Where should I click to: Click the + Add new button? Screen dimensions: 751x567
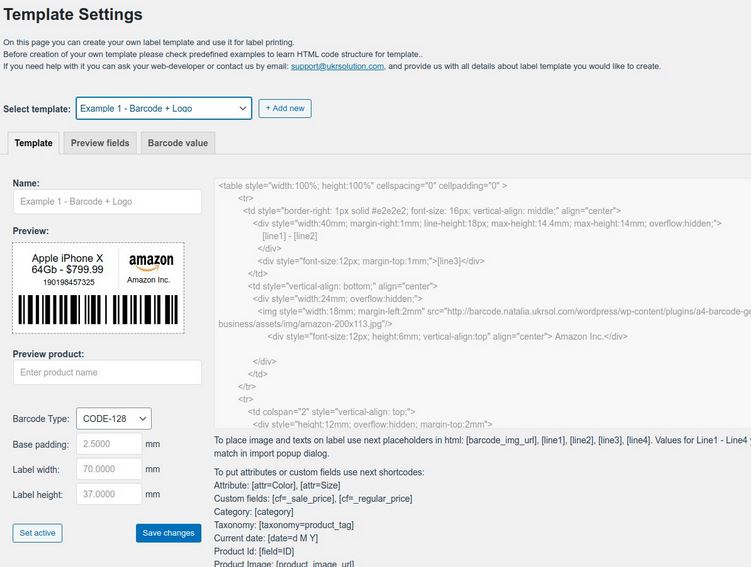tap(285, 108)
